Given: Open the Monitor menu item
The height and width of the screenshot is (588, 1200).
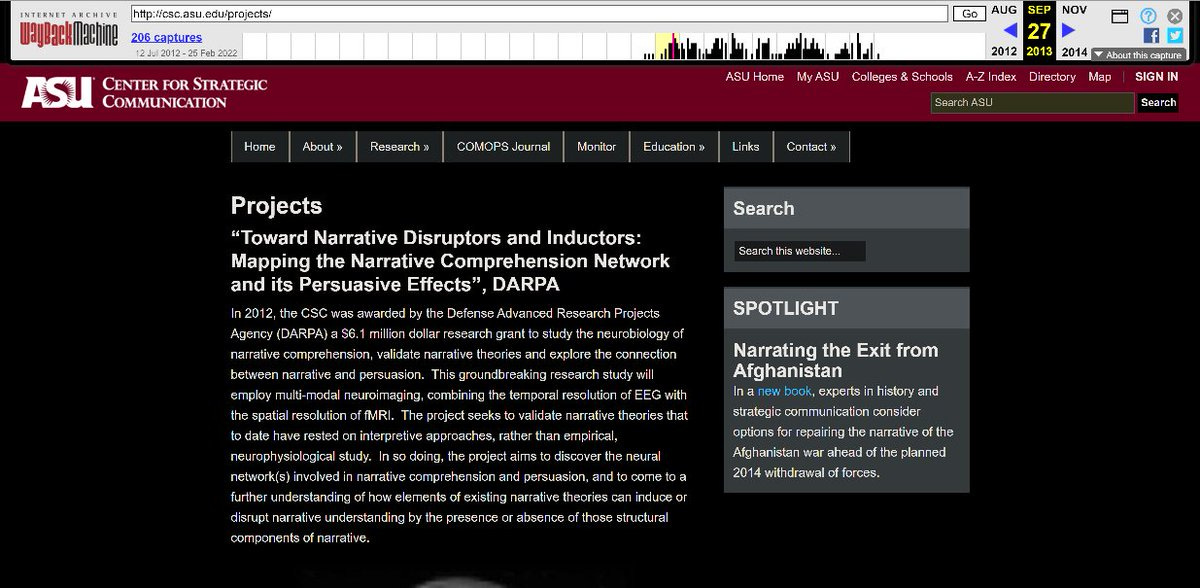Looking at the screenshot, I should click(596, 146).
